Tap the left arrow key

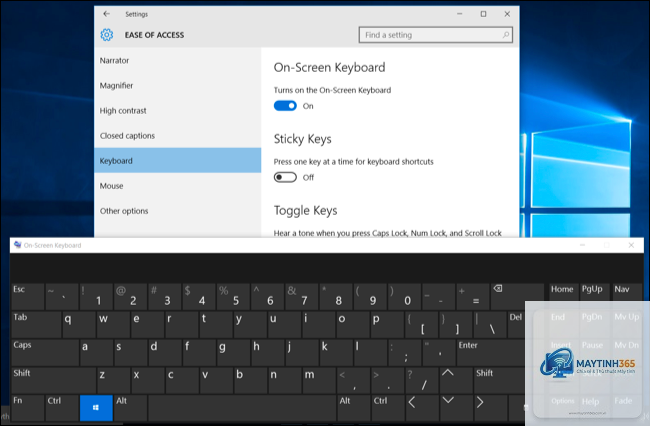click(x=422, y=408)
